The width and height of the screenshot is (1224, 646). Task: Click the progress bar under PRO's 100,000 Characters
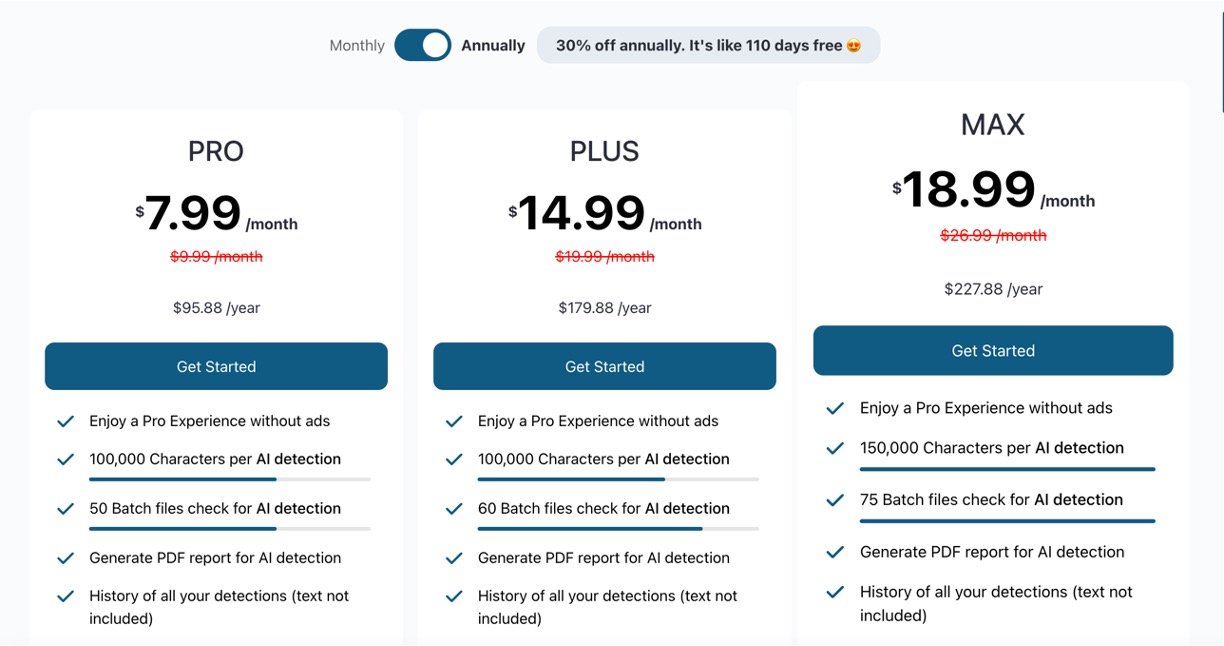[230, 480]
